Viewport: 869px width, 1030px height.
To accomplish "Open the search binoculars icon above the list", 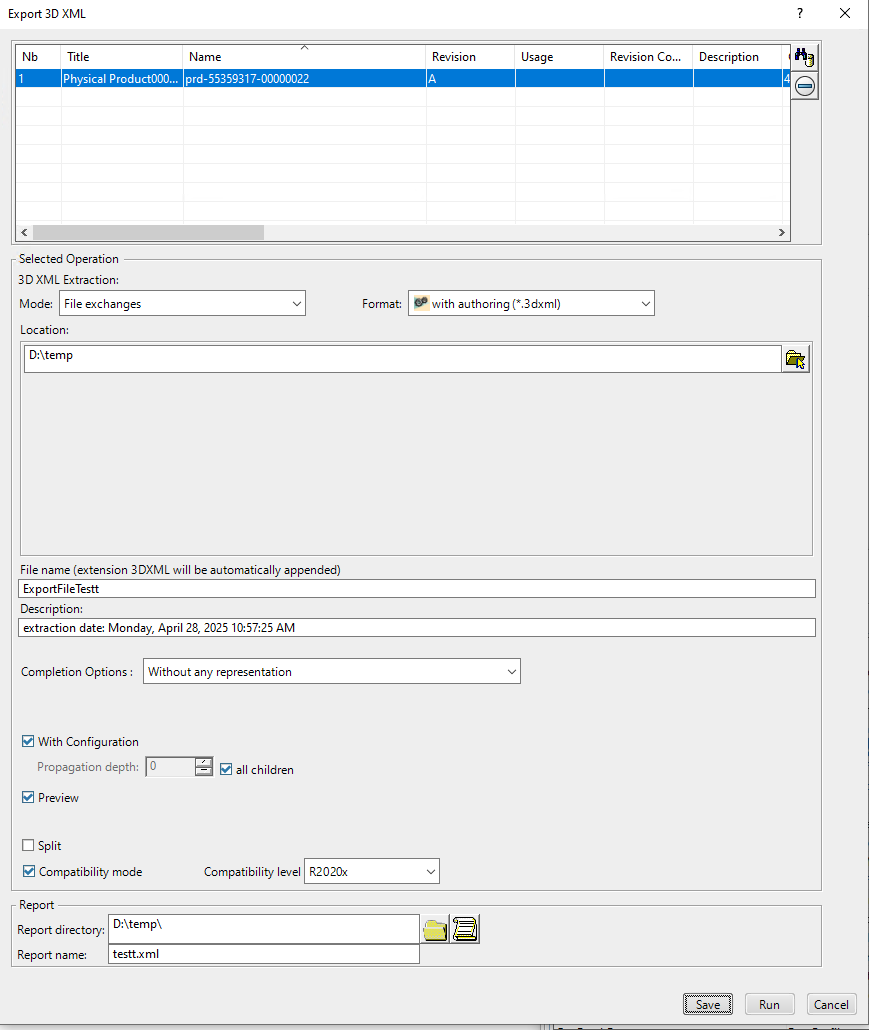I will pos(803,57).
